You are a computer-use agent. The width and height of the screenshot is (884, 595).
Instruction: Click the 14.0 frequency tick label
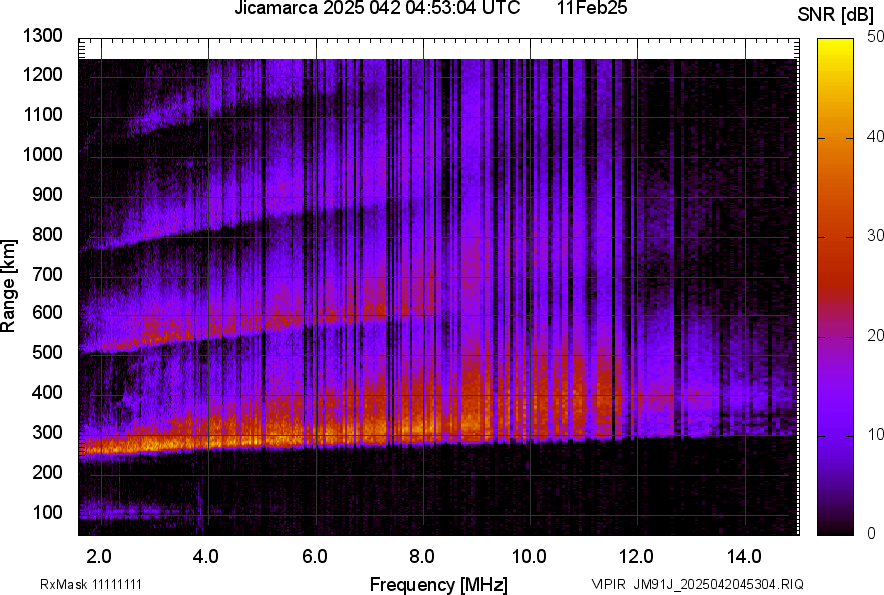[745, 556]
